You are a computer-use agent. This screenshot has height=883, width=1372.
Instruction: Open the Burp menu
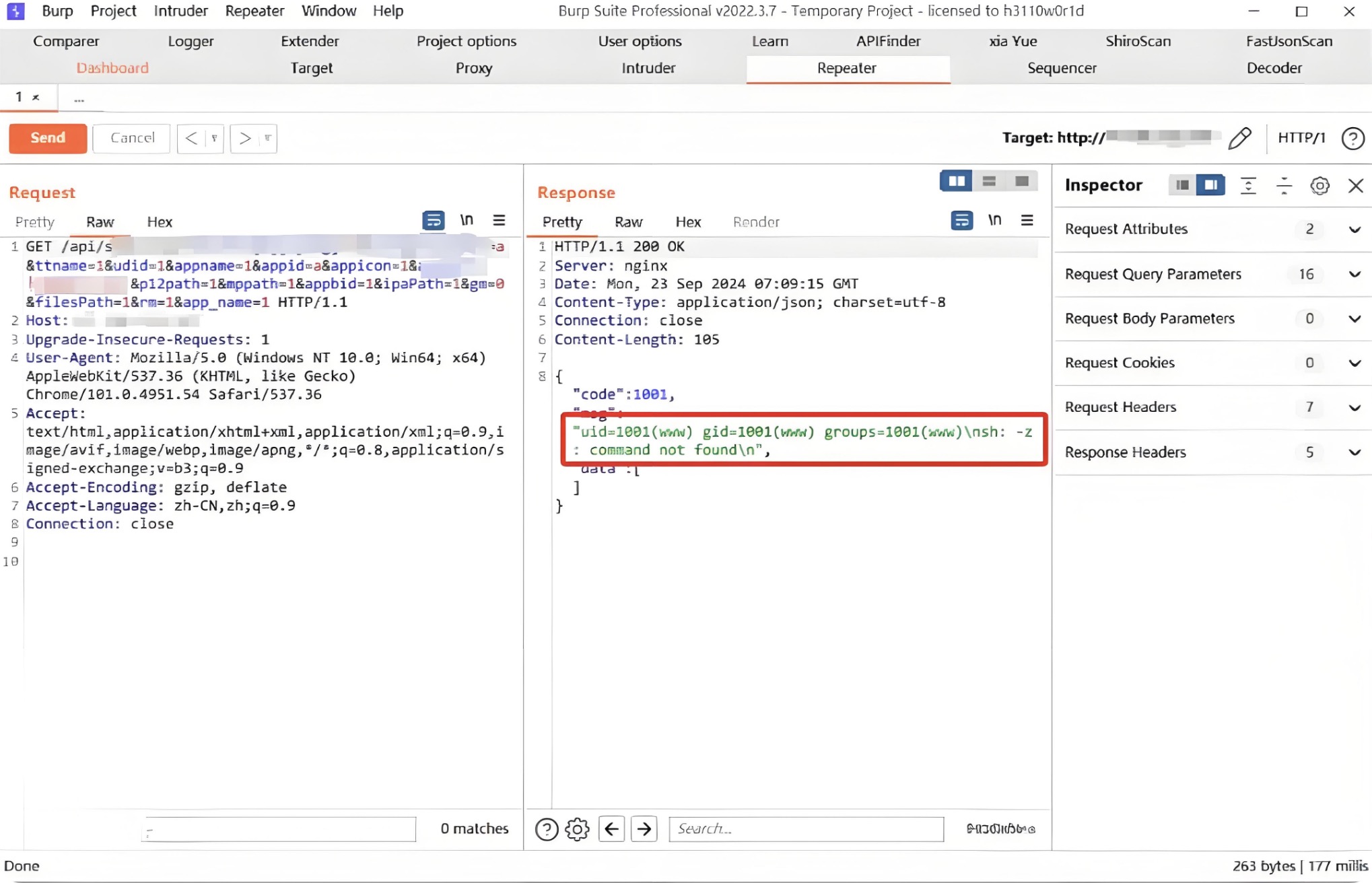(x=57, y=11)
